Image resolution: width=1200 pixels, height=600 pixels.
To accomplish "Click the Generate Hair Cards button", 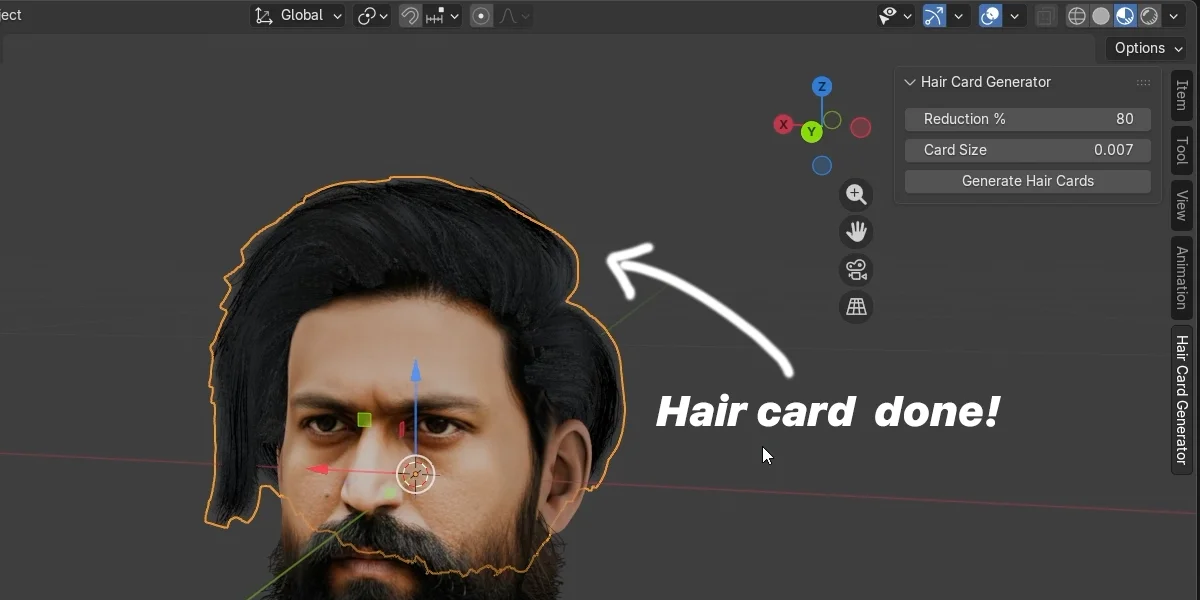I will tap(1027, 181).
